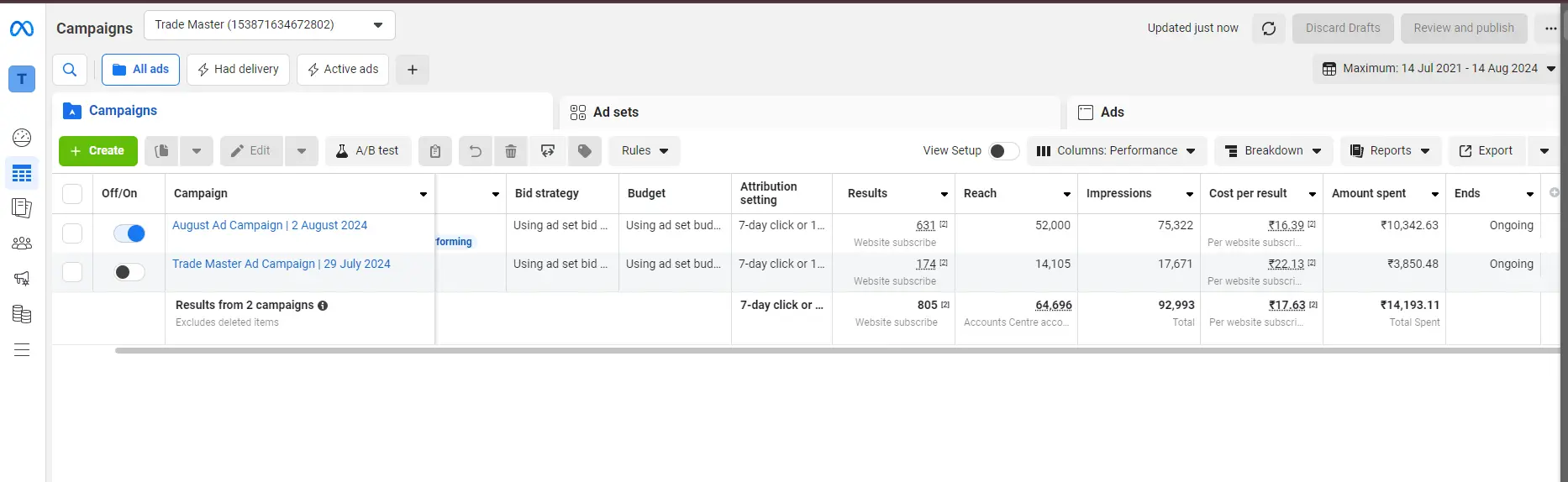The width and height of the screenshot is (1568, 482).
Task: Click the Tag campaigns icon
Action: click(585, 151)
